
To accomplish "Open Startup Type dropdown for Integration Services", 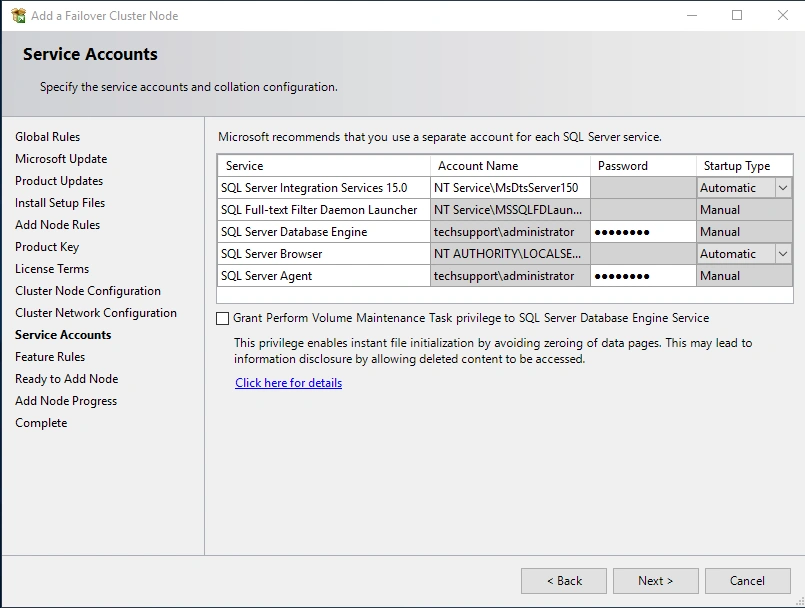I will 782,188.
